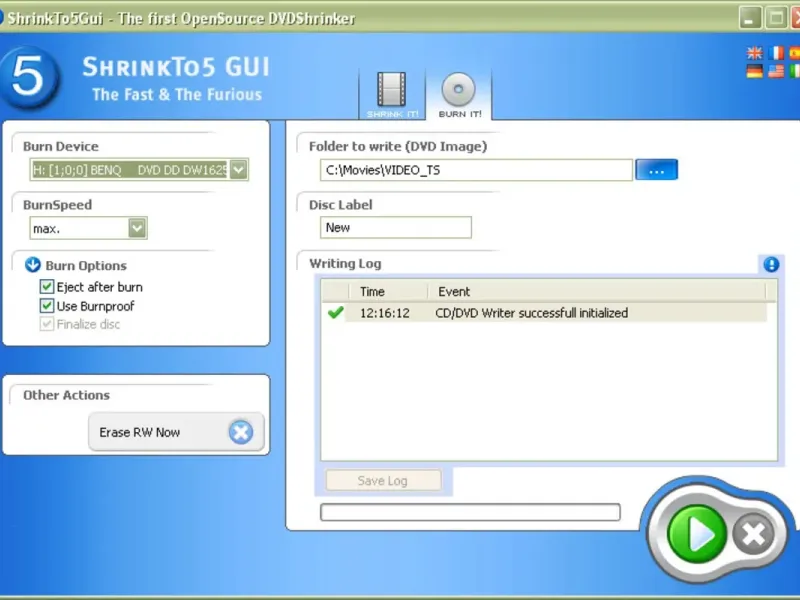This screenshot has height=600, width=800.
Task: Collapse Burn Options with arrow icon
Action: point(33,265)
